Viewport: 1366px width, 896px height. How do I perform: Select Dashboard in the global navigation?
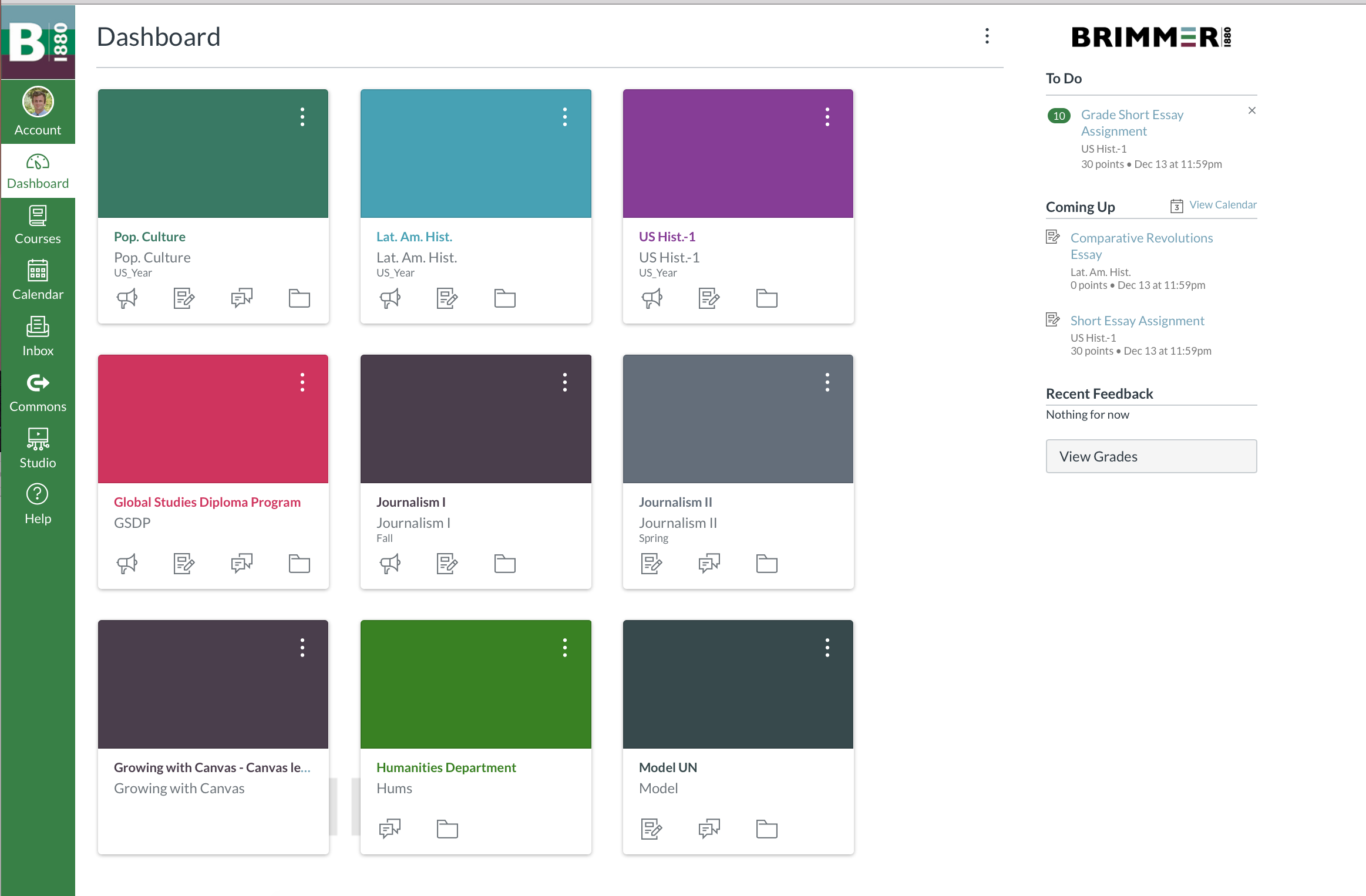pos(38,171)
